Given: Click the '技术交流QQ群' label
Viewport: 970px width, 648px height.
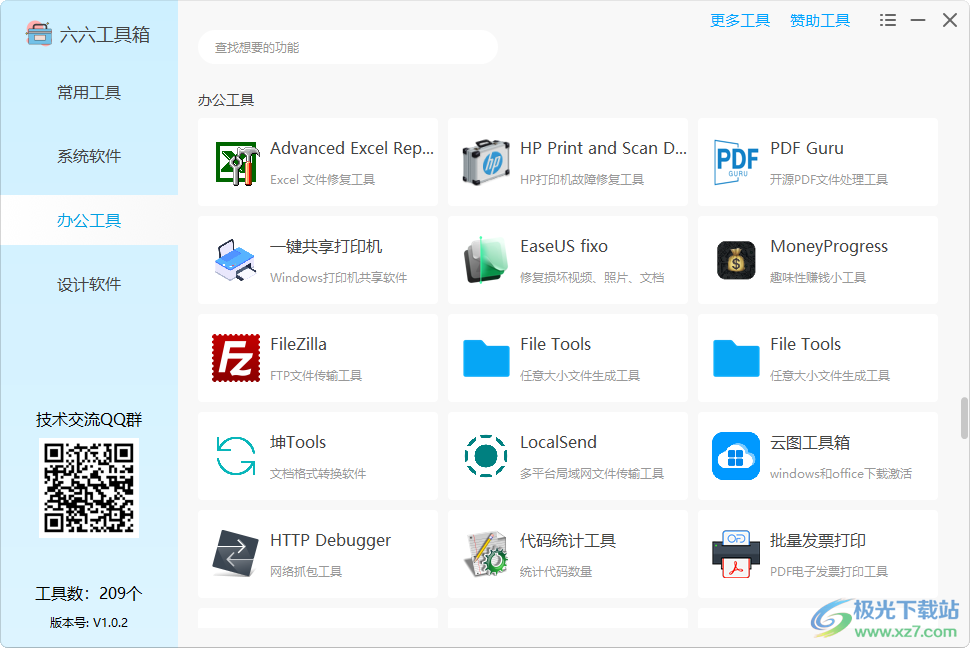Looking at the screenshot, I should click(x=89, y=420).
